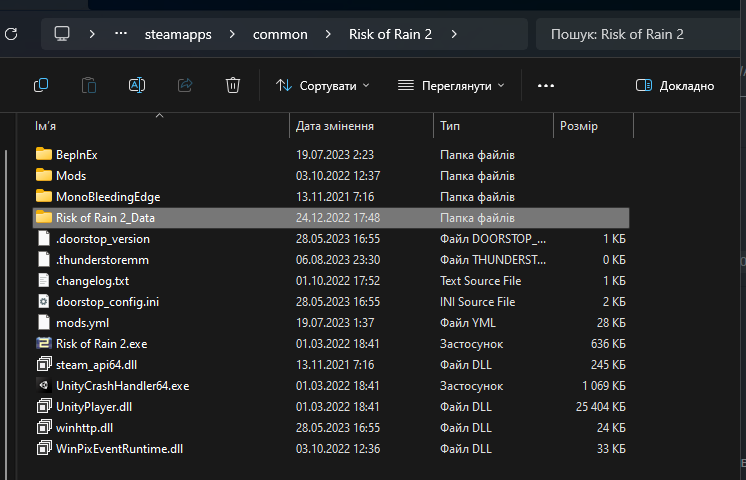Sort by the Розмір column header
Screen dimensions: 746x480
pyautogui.click(x=593, y=126)
